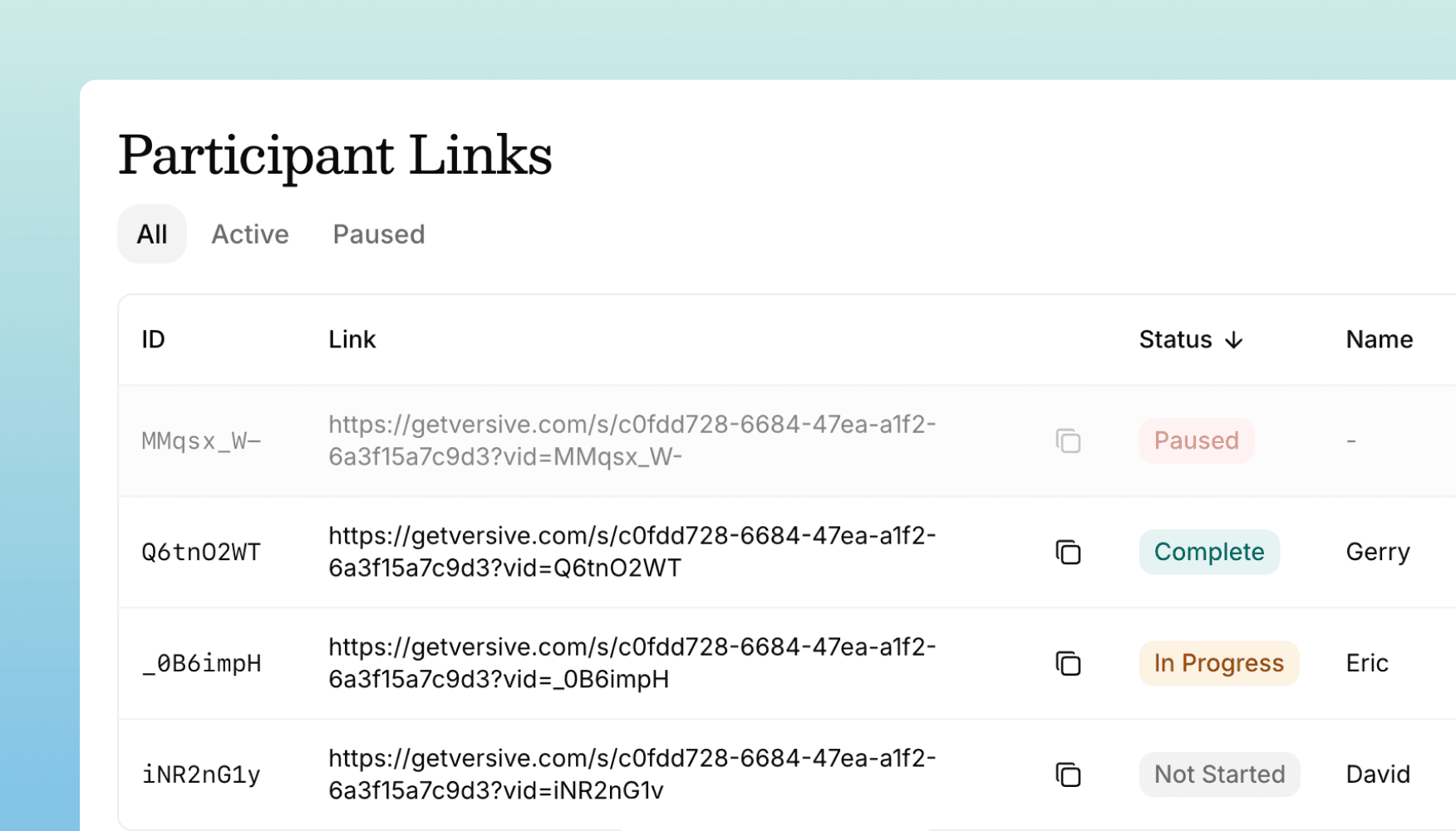This screenshot has height=831, width=1456.
Task: Select the All filter tab
Action: pyautogui.click(x=151, y=234)
